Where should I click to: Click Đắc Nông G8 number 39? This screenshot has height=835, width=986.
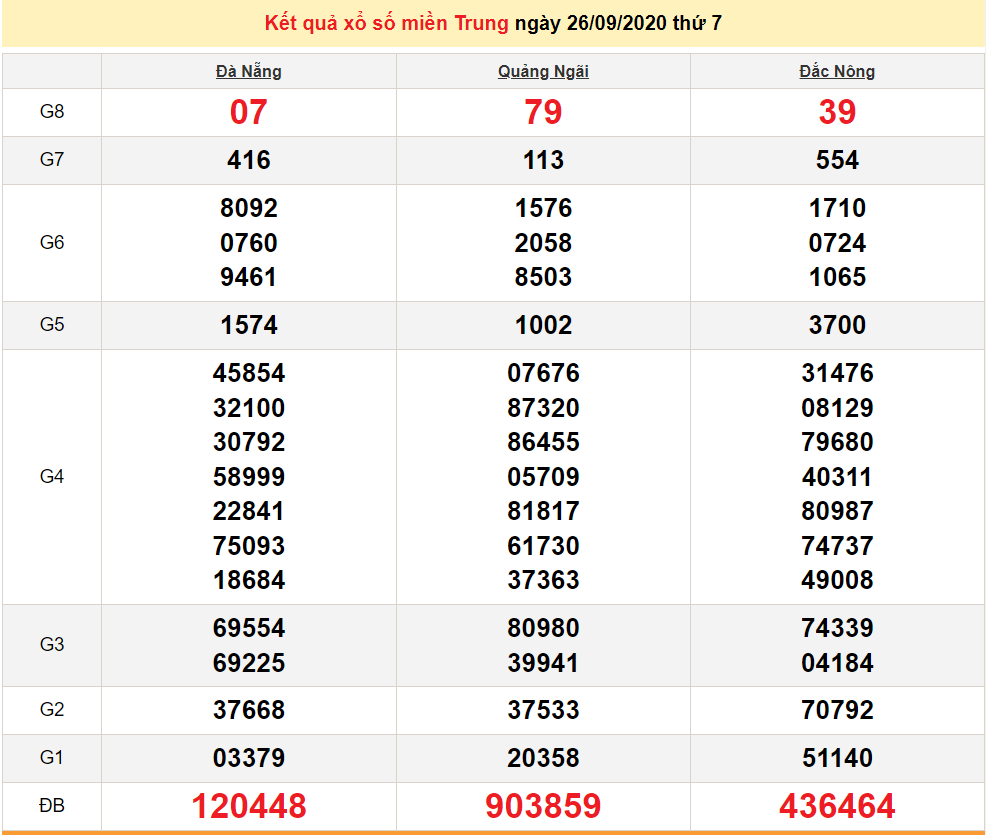point(835,112)
